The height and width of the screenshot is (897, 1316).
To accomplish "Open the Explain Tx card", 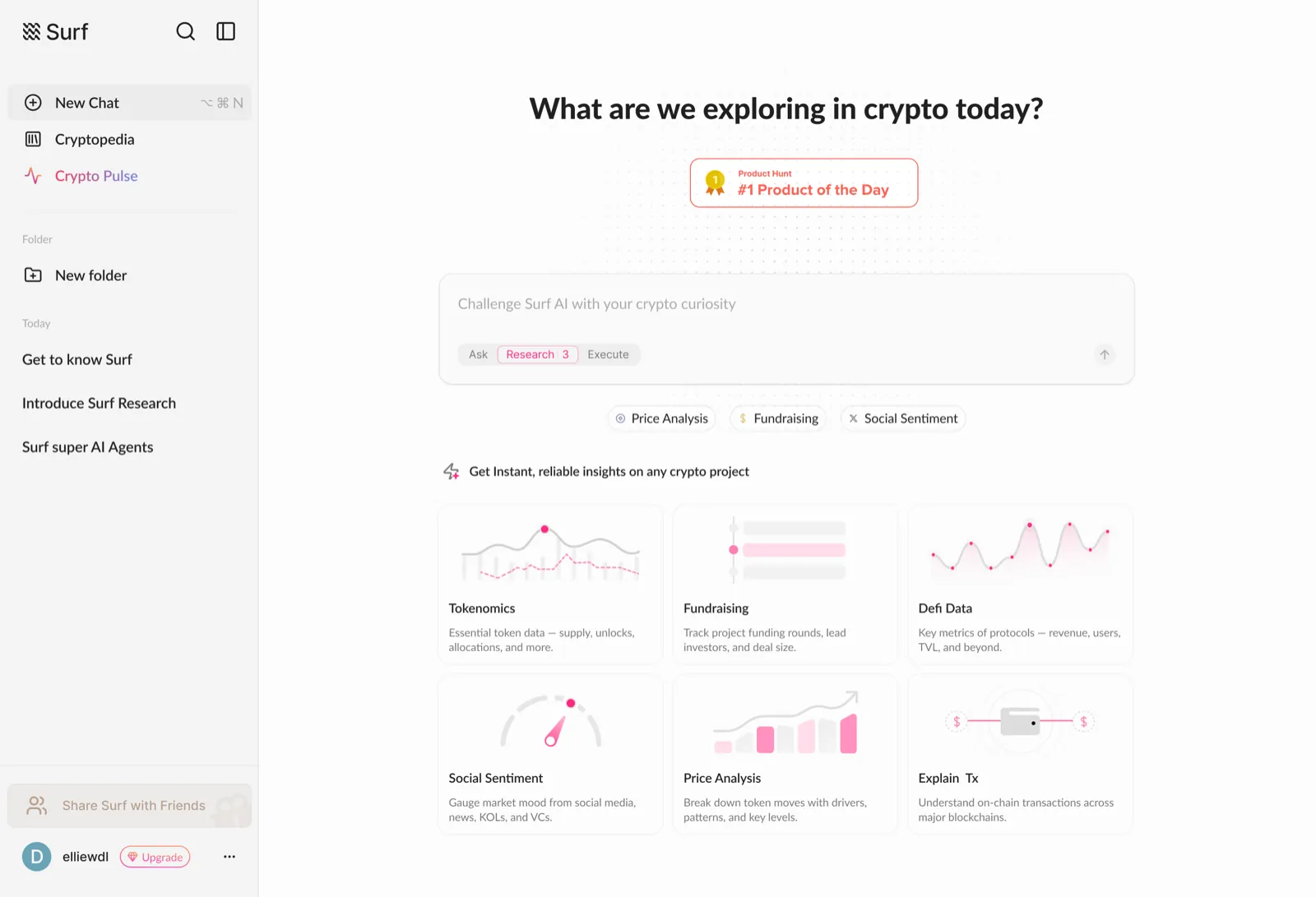I will (1020, 755).
